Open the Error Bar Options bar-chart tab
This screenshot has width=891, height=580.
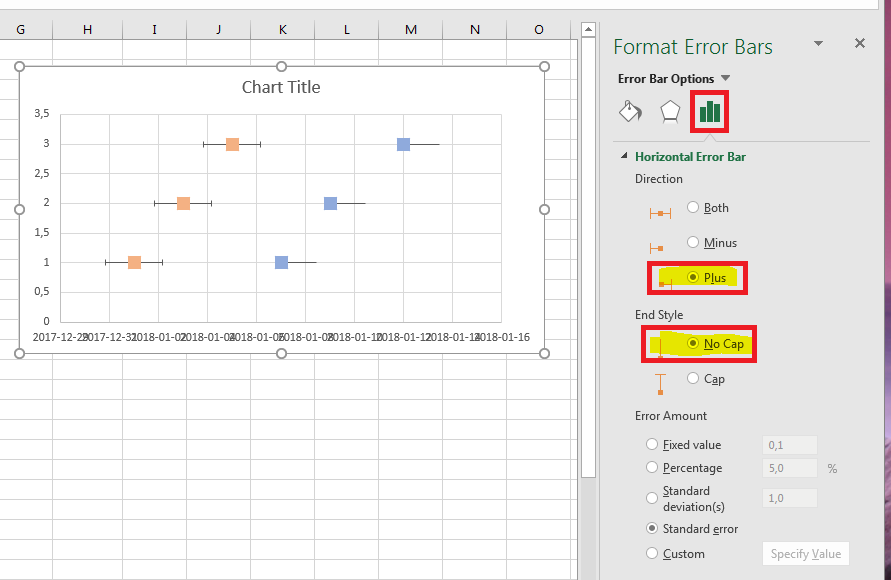tap(710, 111)
